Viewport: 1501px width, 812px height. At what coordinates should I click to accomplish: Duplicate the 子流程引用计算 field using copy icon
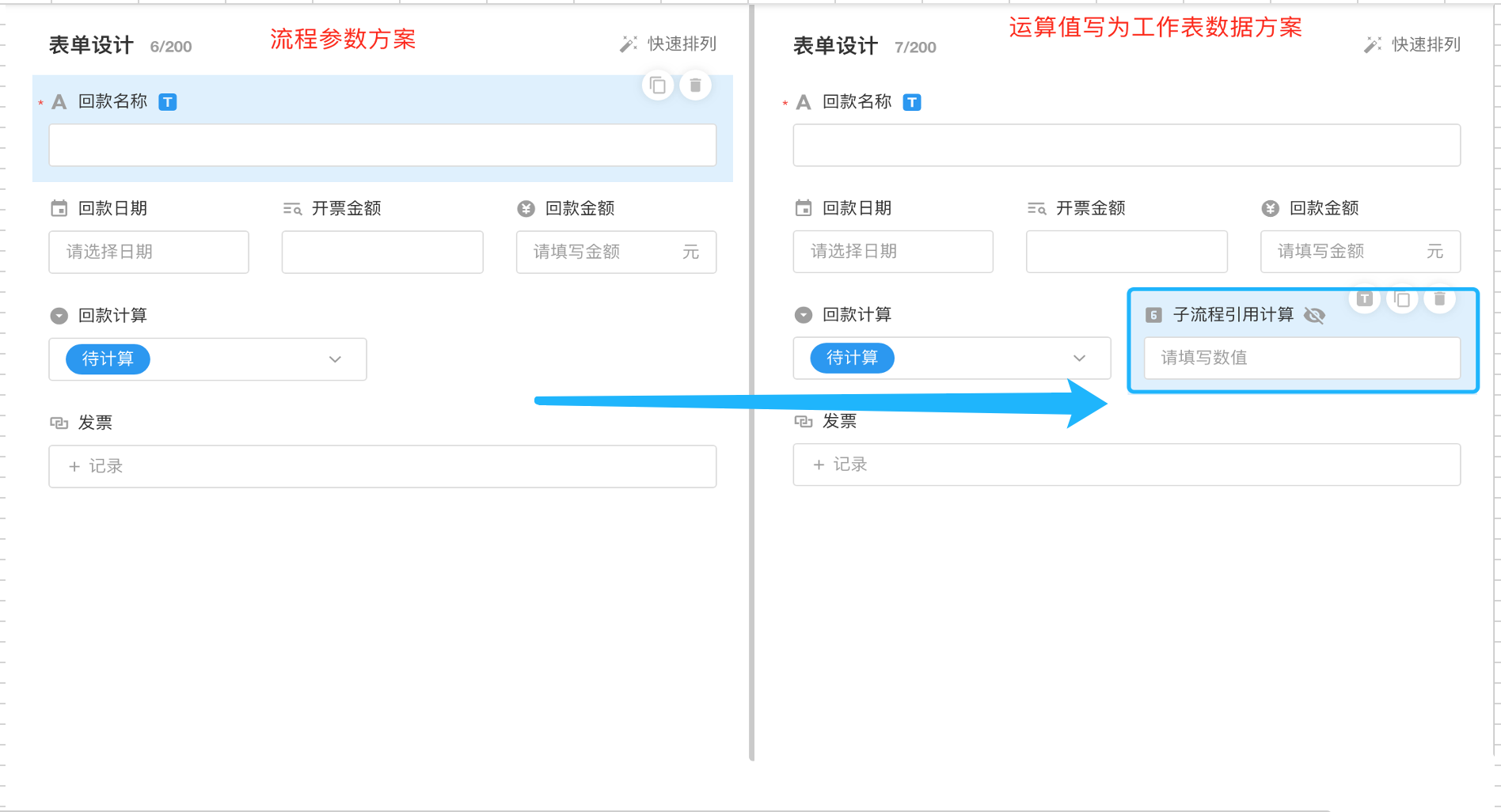point(1402,299)
